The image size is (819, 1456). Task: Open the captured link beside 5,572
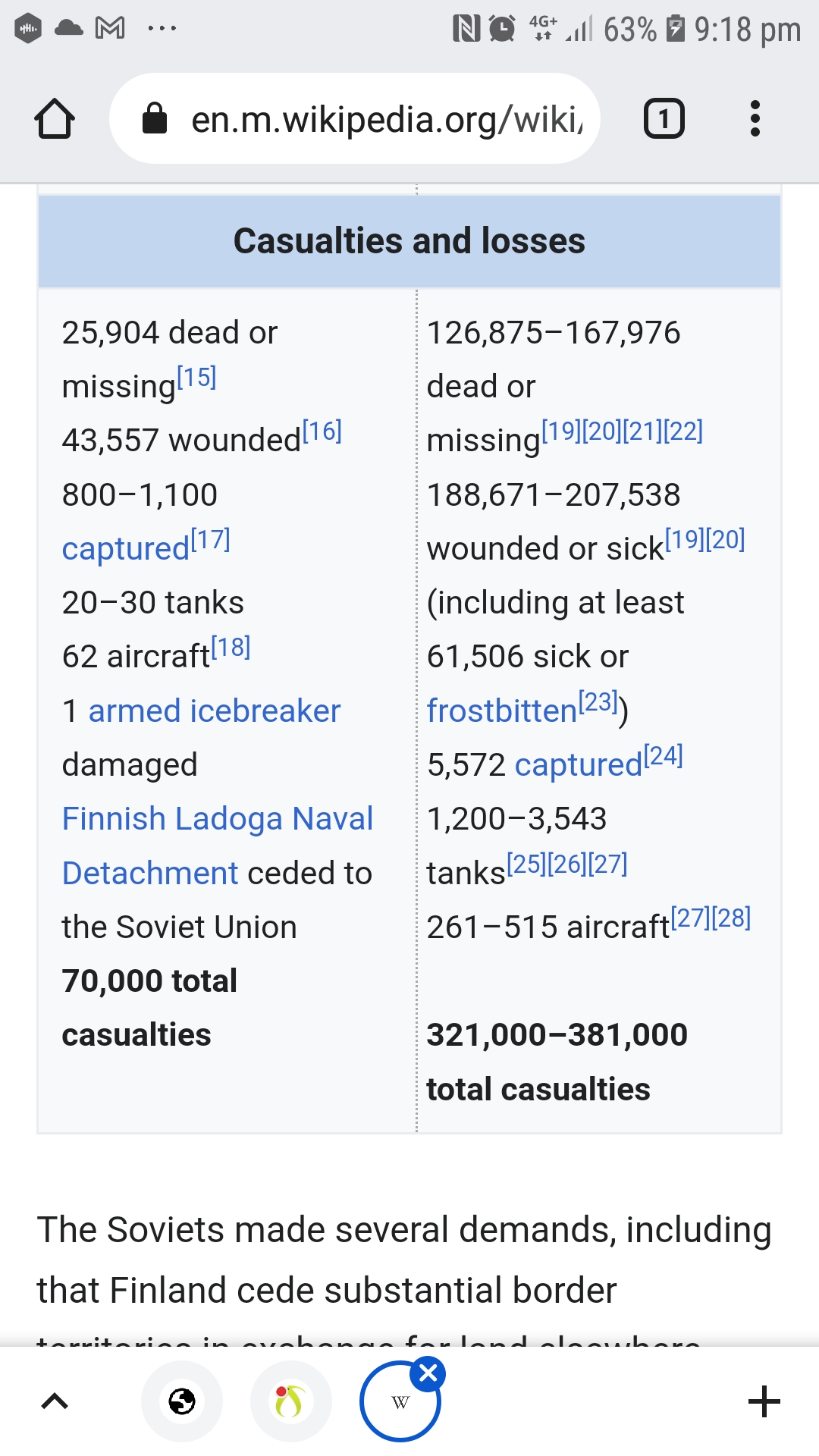coord(578,765)
